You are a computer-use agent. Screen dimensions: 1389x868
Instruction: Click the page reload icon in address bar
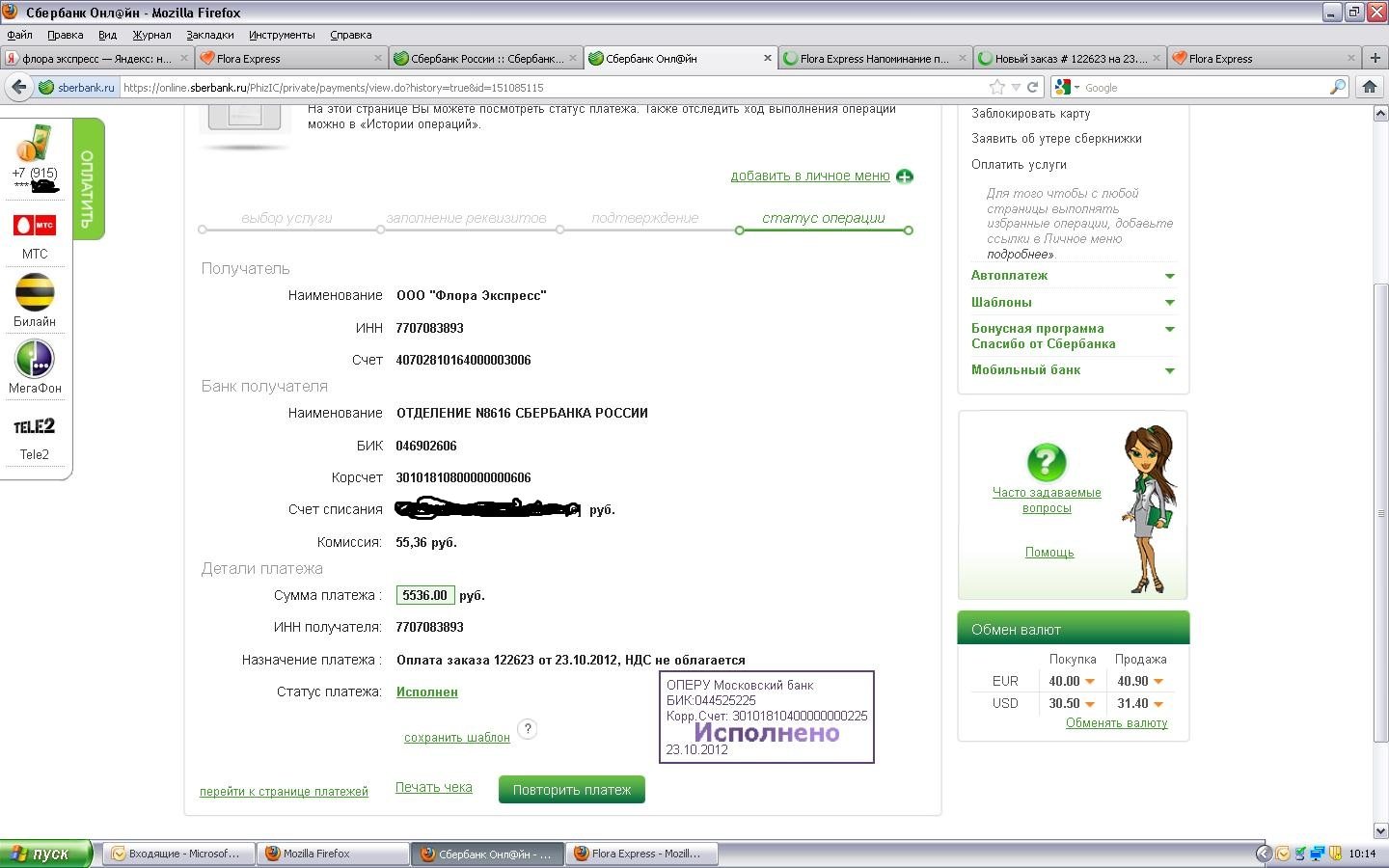click(x=1032, y=87)
